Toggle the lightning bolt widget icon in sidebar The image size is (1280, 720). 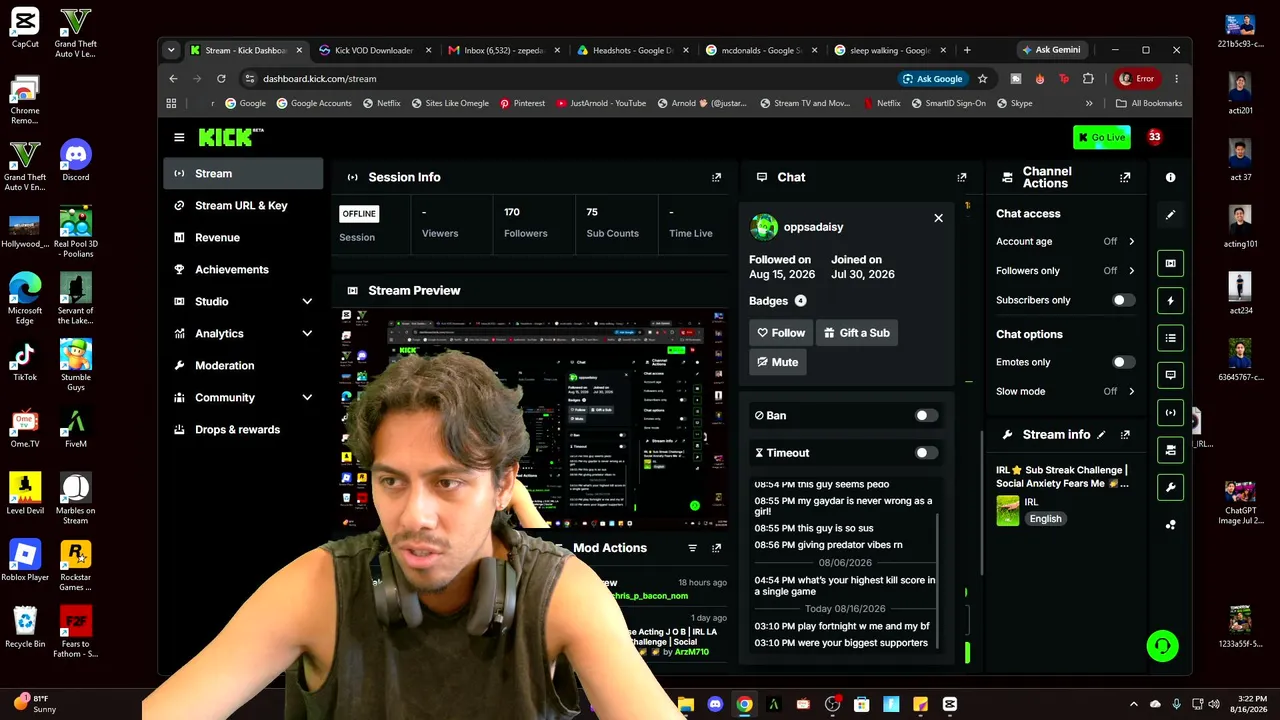coord(1170,300)
